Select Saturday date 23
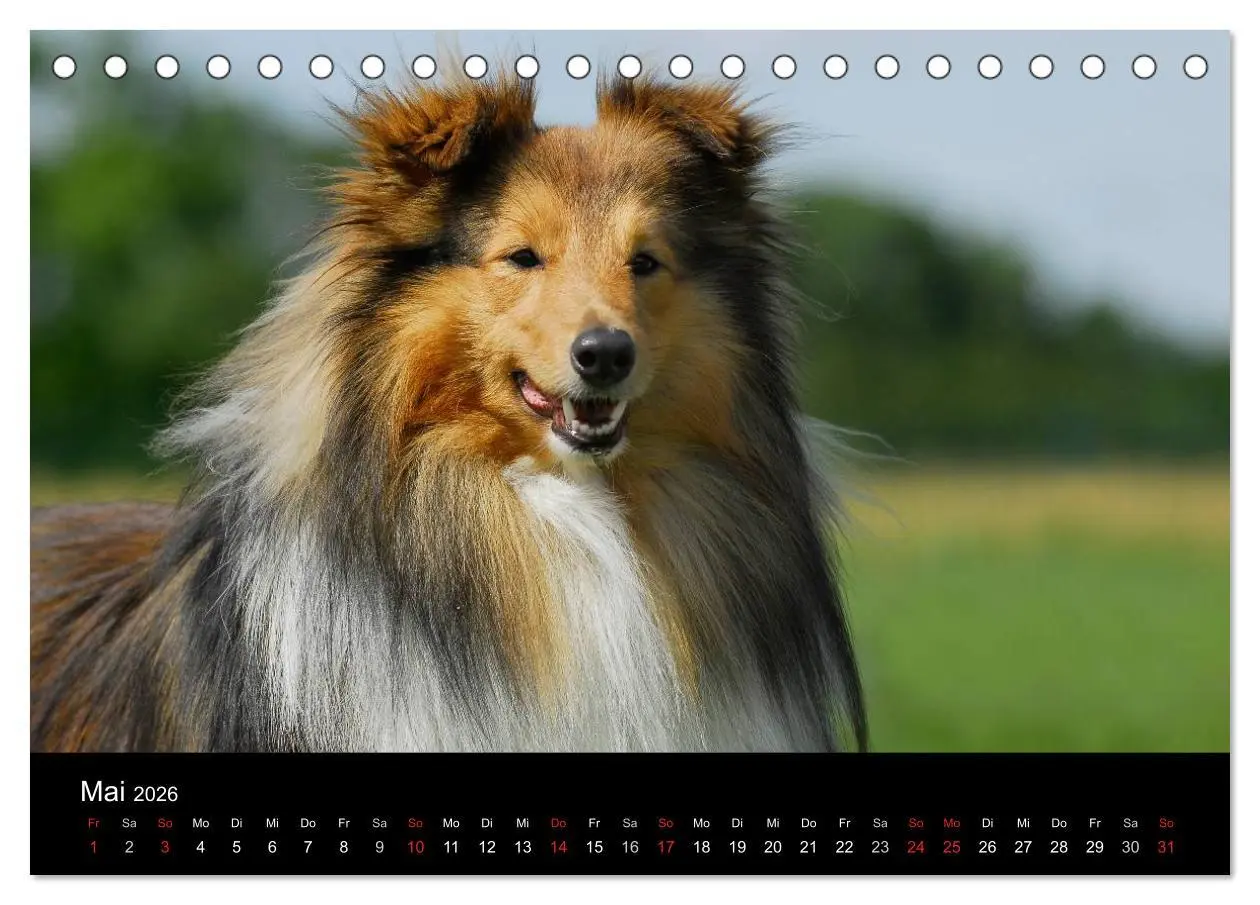Screen dimensions: 1260x905 (x=880, y=847)
